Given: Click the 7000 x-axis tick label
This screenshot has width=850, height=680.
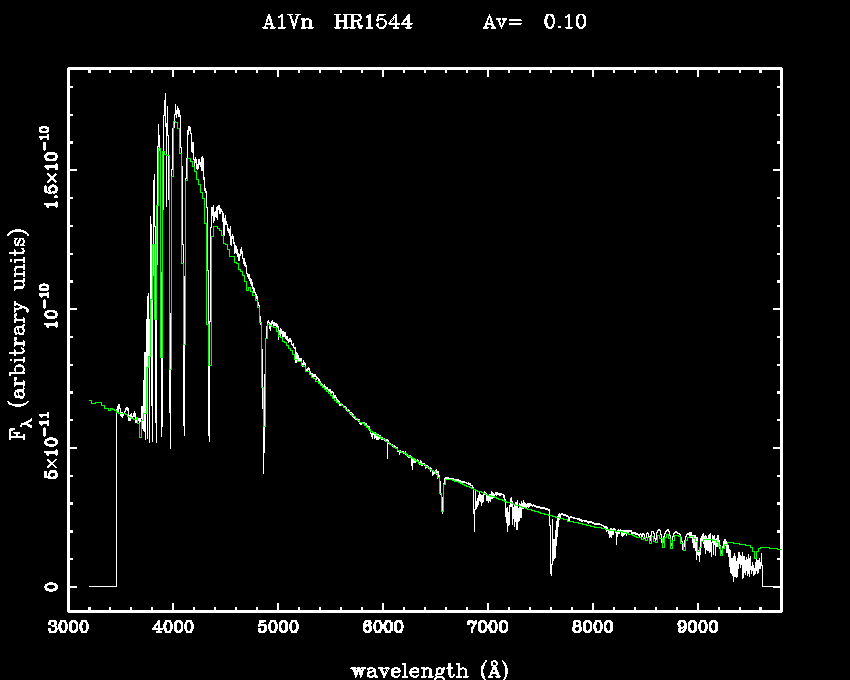Looking at the screenshot, I should [488, 630].
